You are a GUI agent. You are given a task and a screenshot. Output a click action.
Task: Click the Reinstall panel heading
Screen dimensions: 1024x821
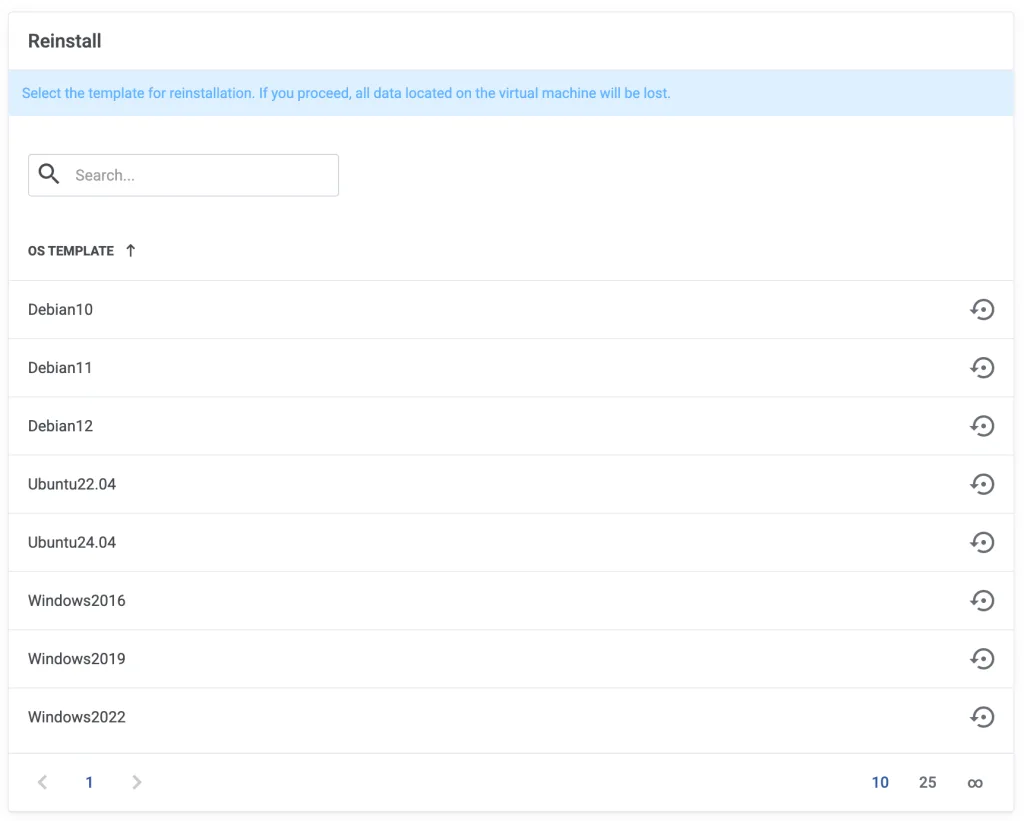click(x=65, y=41)
